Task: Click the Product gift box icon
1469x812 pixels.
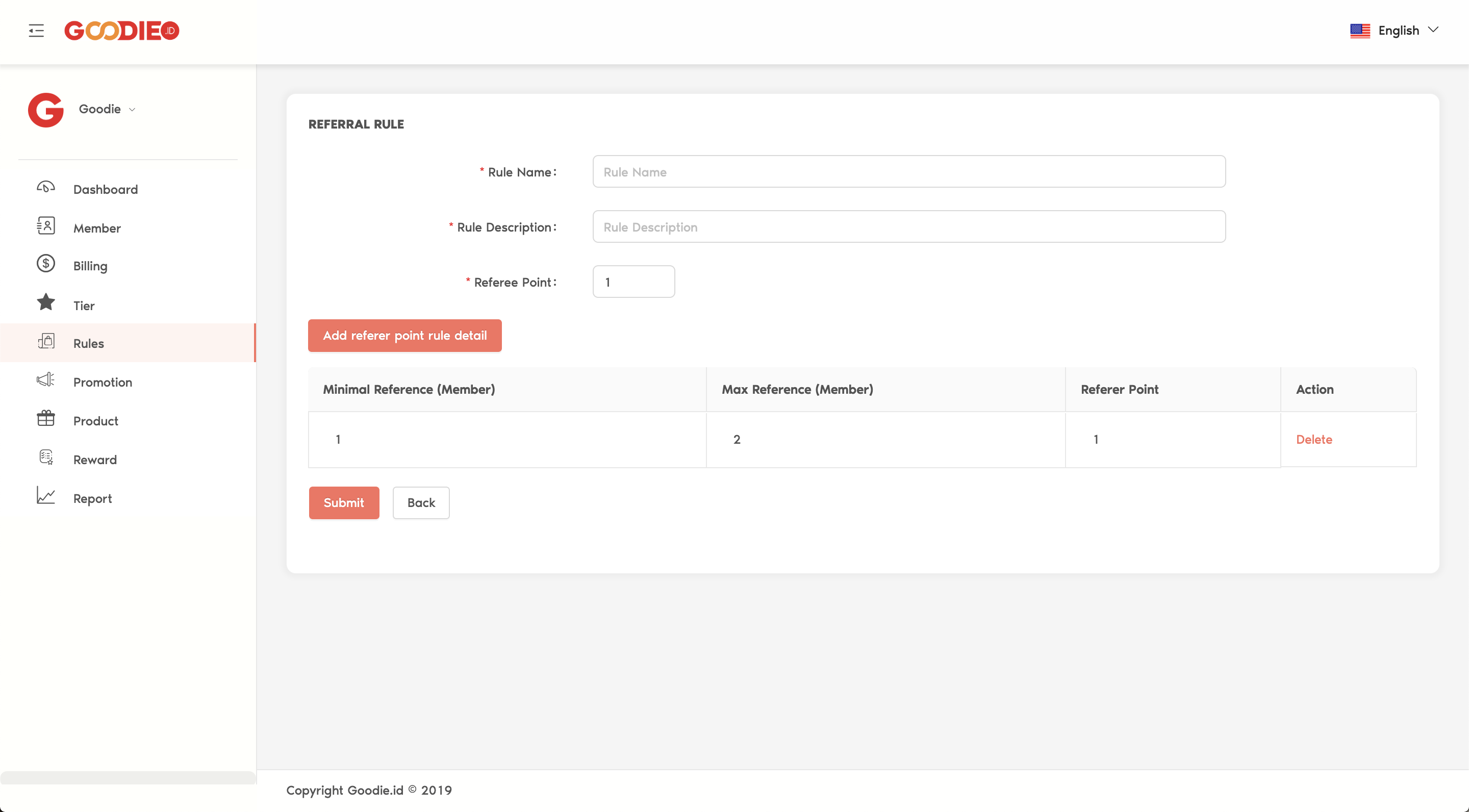Action: coord(45,419)
